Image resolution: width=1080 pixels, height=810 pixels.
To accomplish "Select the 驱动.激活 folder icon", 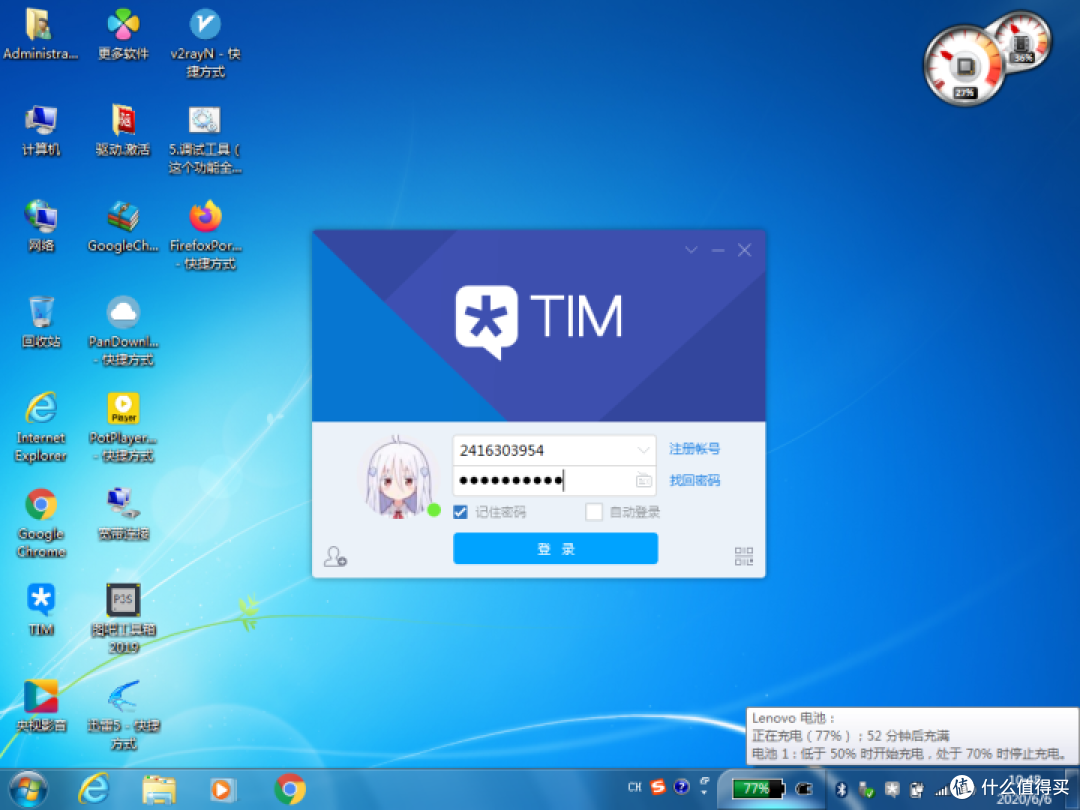I will [123, 130].
